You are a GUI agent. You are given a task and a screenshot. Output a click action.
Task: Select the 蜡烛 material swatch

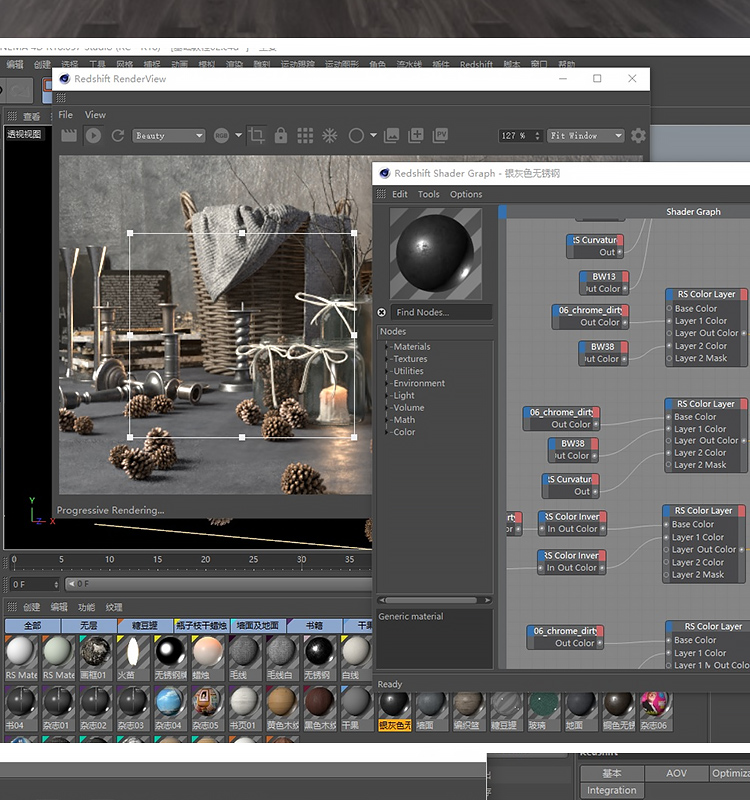207,656
